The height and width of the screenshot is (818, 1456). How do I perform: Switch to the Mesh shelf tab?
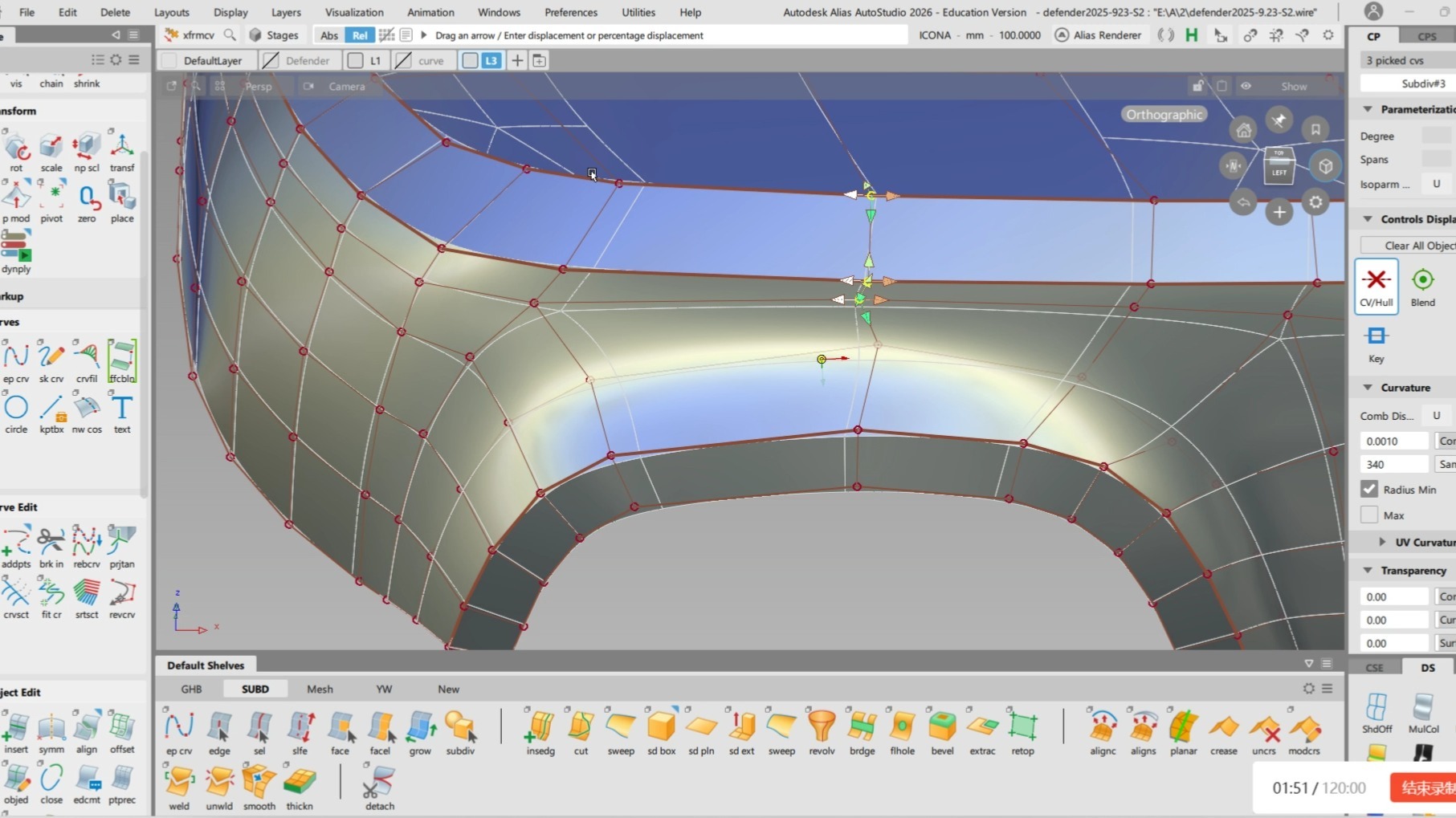pyautogui.click(x=320, y=689)
